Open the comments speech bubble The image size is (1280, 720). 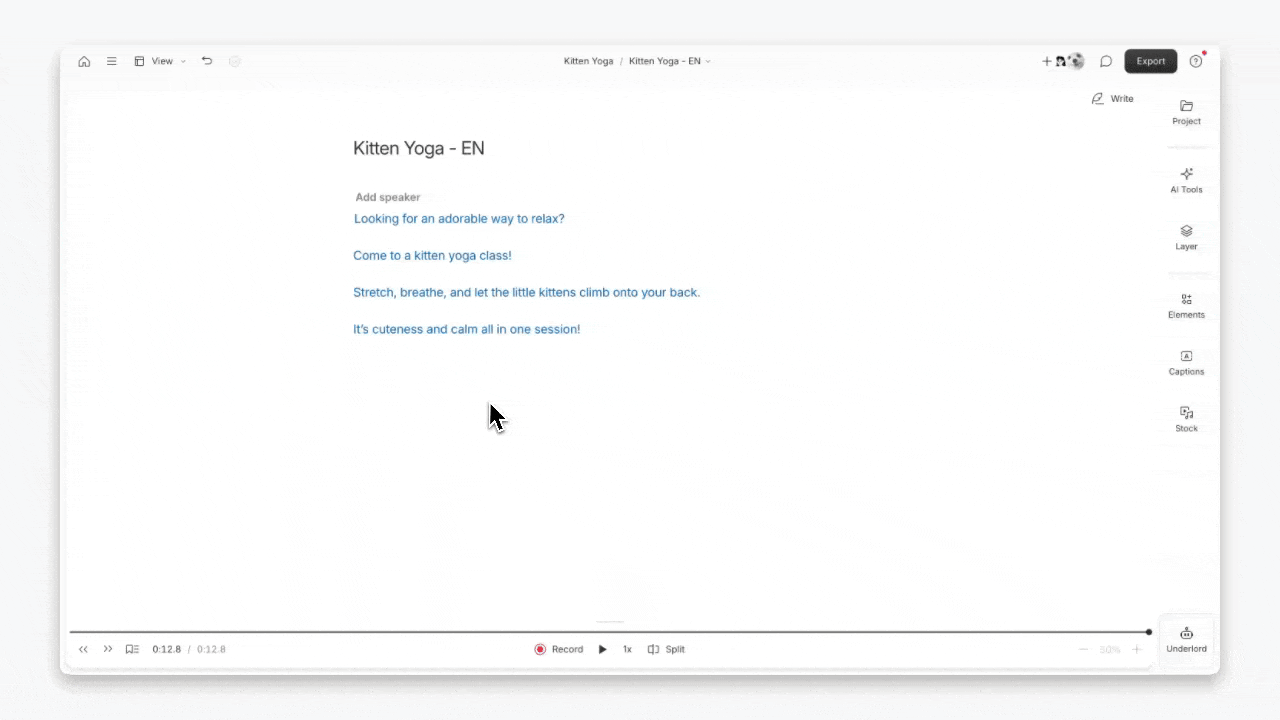pyautogui.click(x=1106, y=61)
